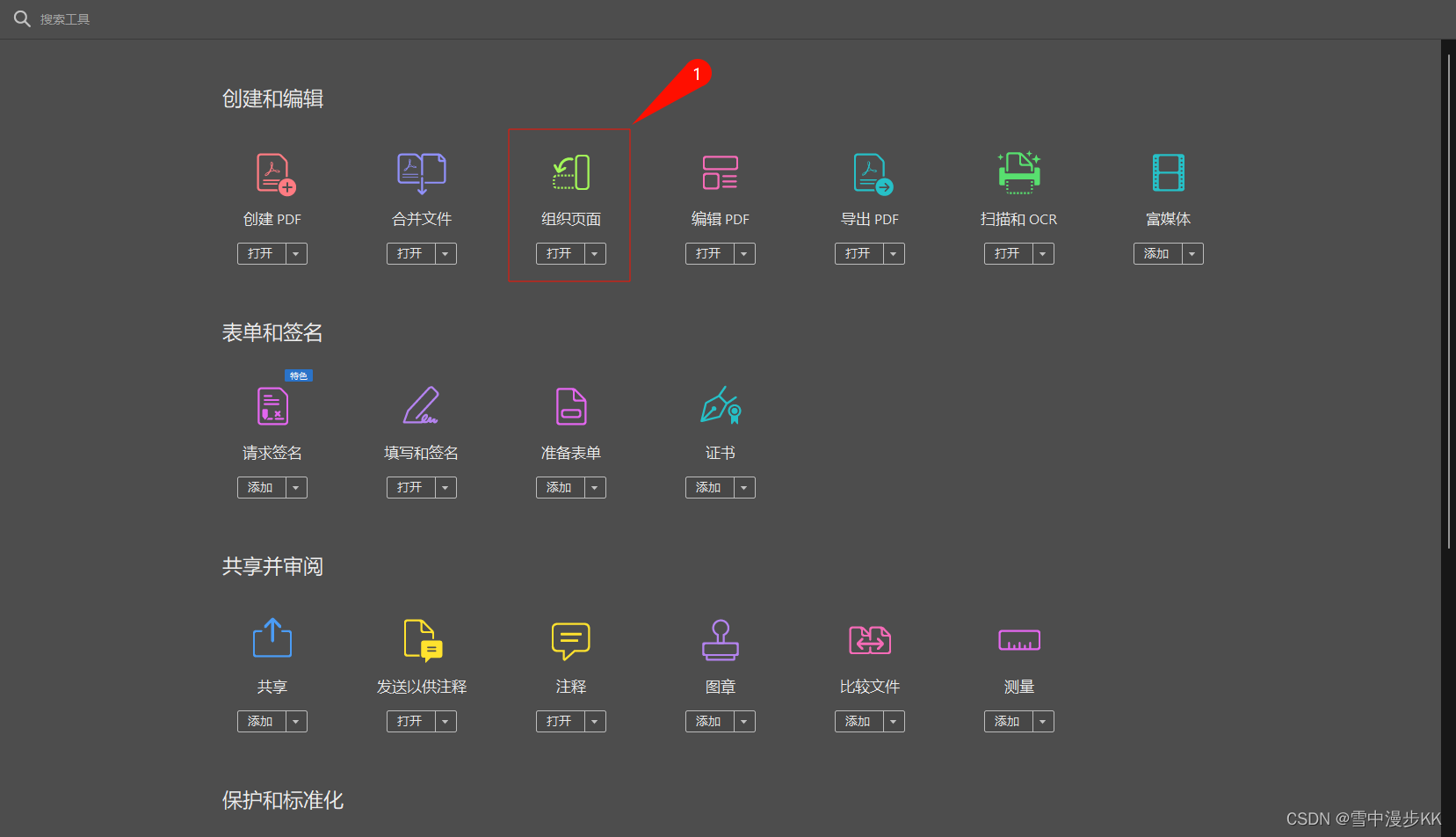Expand the dropdown arrow for 组织页面
1456x837 pixels.
click(595, 253)
